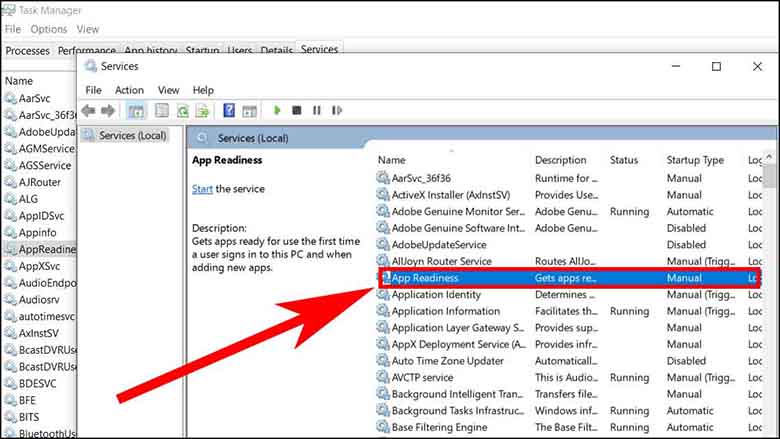Click the services list vertical scrollbar

pyautogui.click(x=771, y=300)
